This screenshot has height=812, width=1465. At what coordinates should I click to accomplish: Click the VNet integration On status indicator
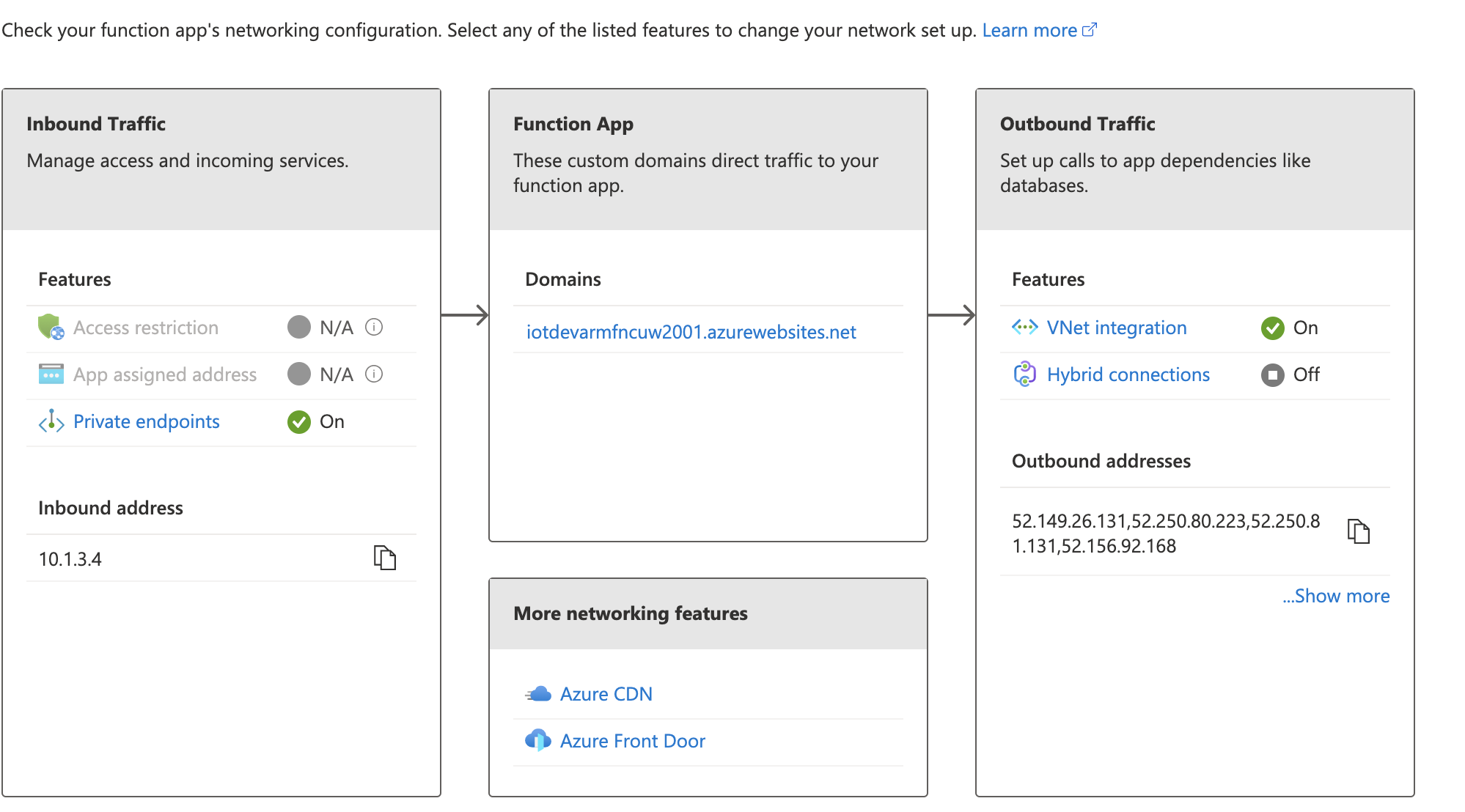point(1272,328)
